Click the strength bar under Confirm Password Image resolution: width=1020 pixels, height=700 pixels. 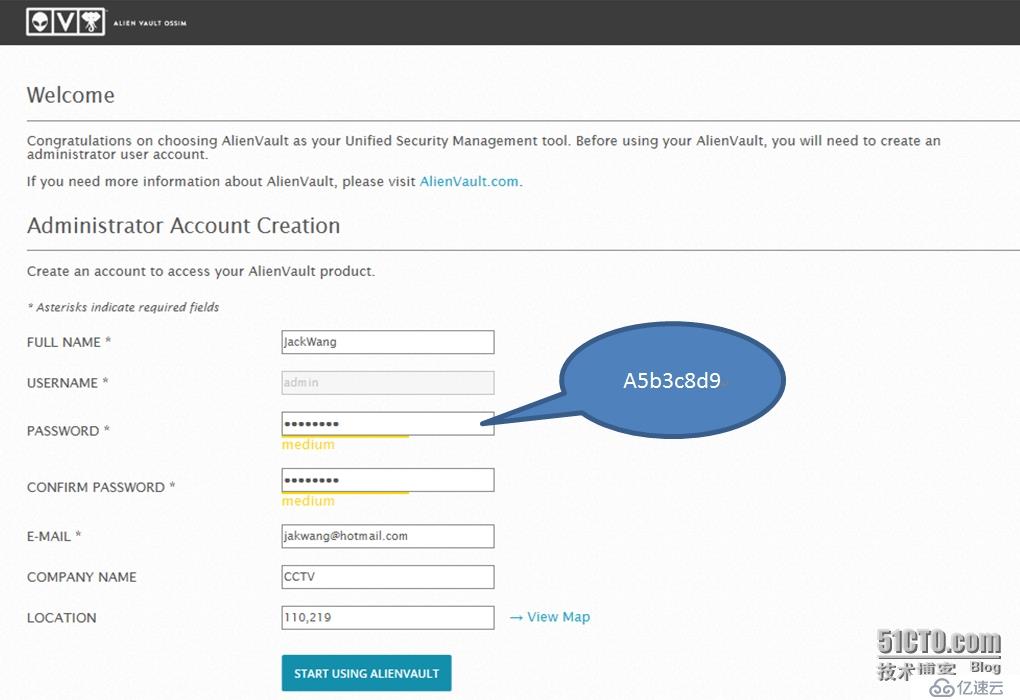[x=345, y=493]
